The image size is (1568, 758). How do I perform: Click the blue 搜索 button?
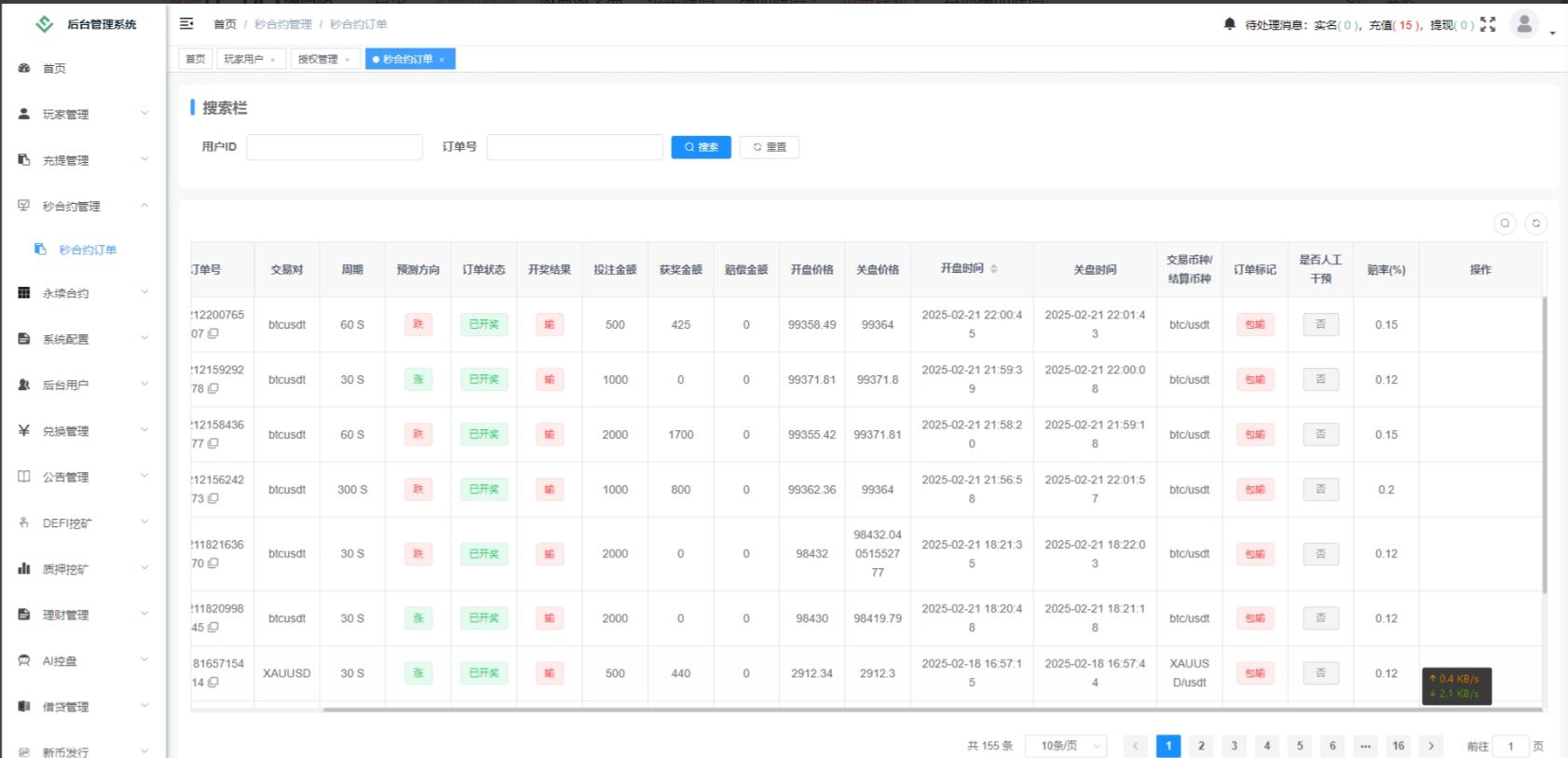[x=701, y=147]
